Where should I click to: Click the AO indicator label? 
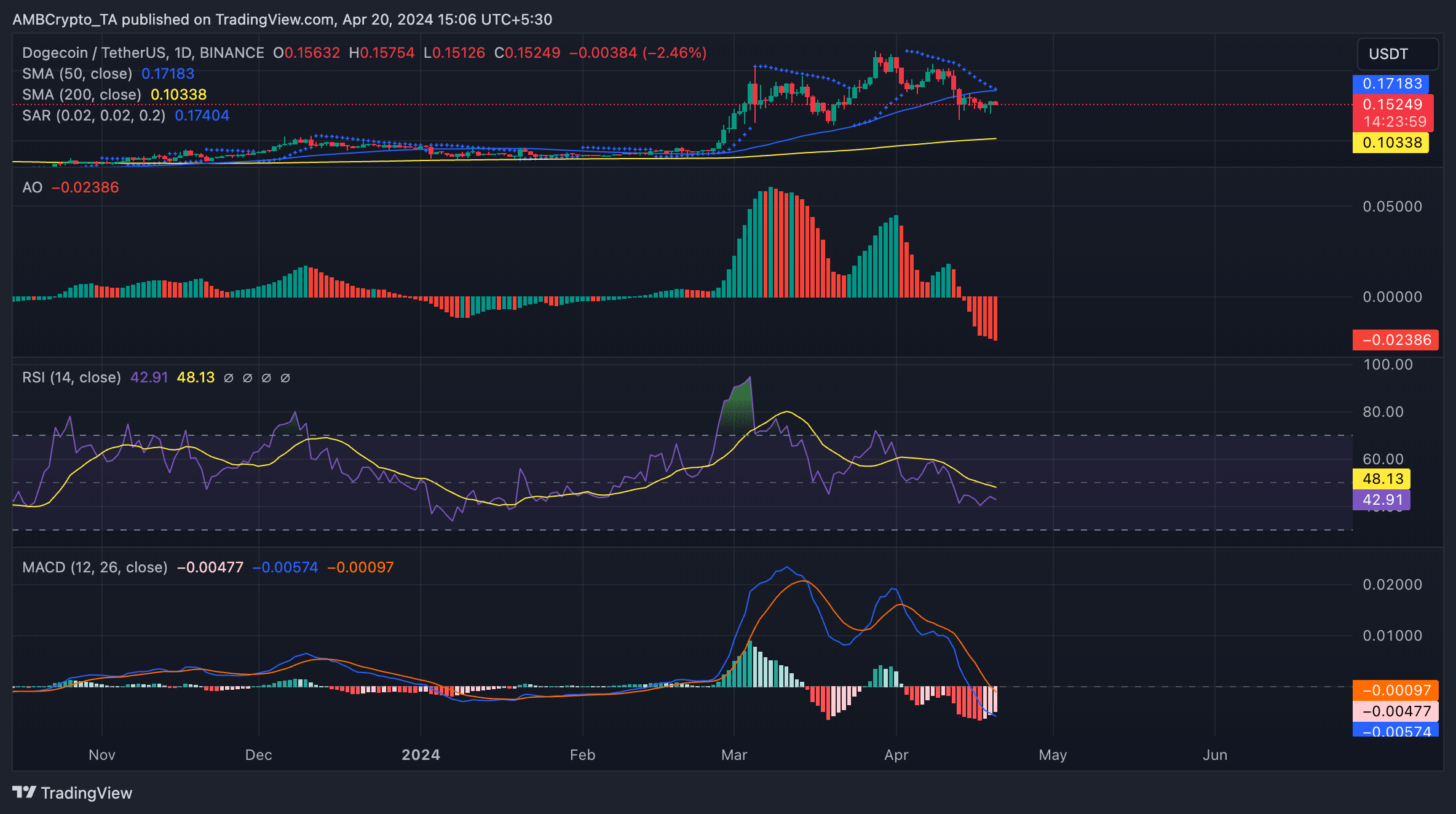pos(33,188)
